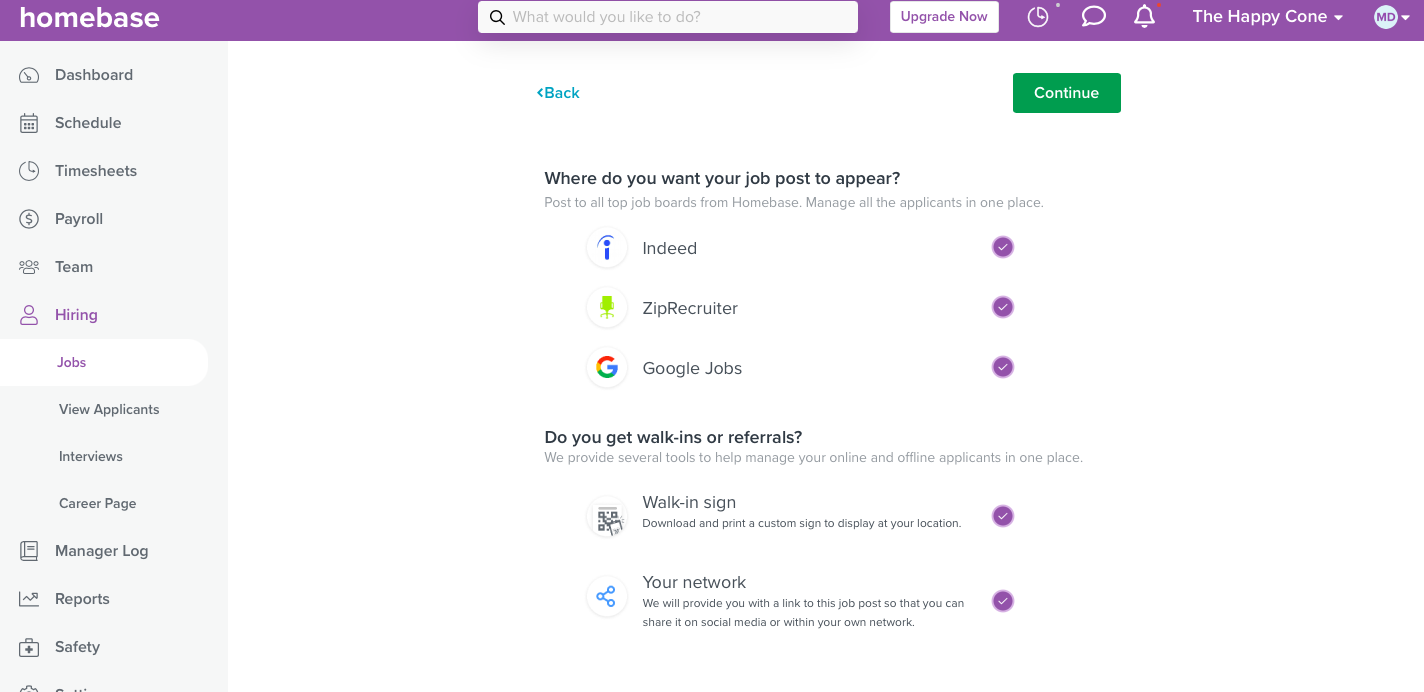Click the Payroll dollar icon in sidebar
1424x692 pixels.
pyautogui.click(x=29, y=219)
